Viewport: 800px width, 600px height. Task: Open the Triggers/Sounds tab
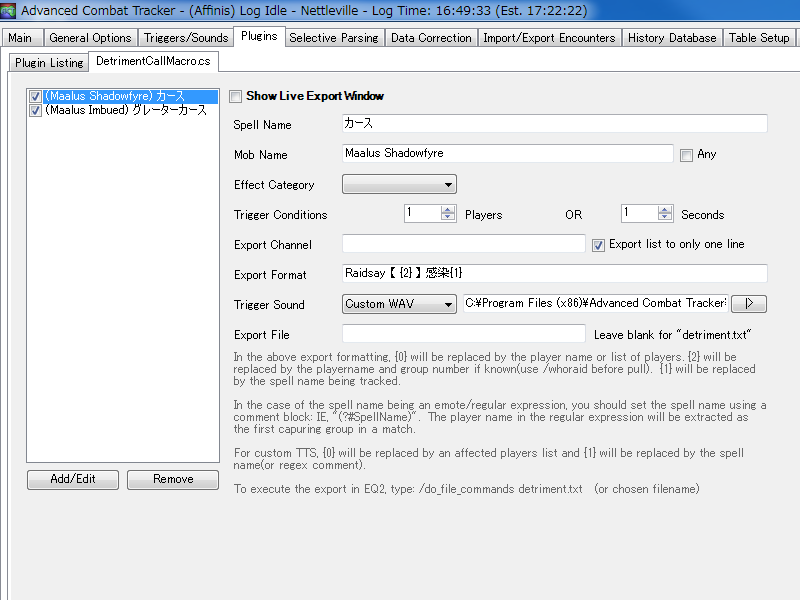186,38
